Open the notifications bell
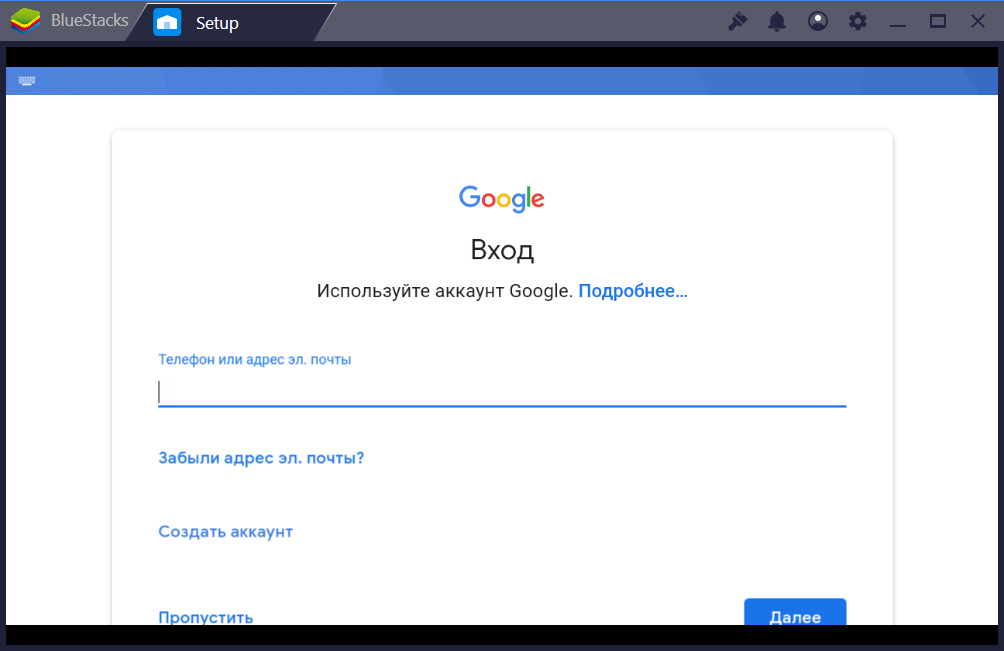This screenshot has width=1004, height=651. click(x=777, y=21)
